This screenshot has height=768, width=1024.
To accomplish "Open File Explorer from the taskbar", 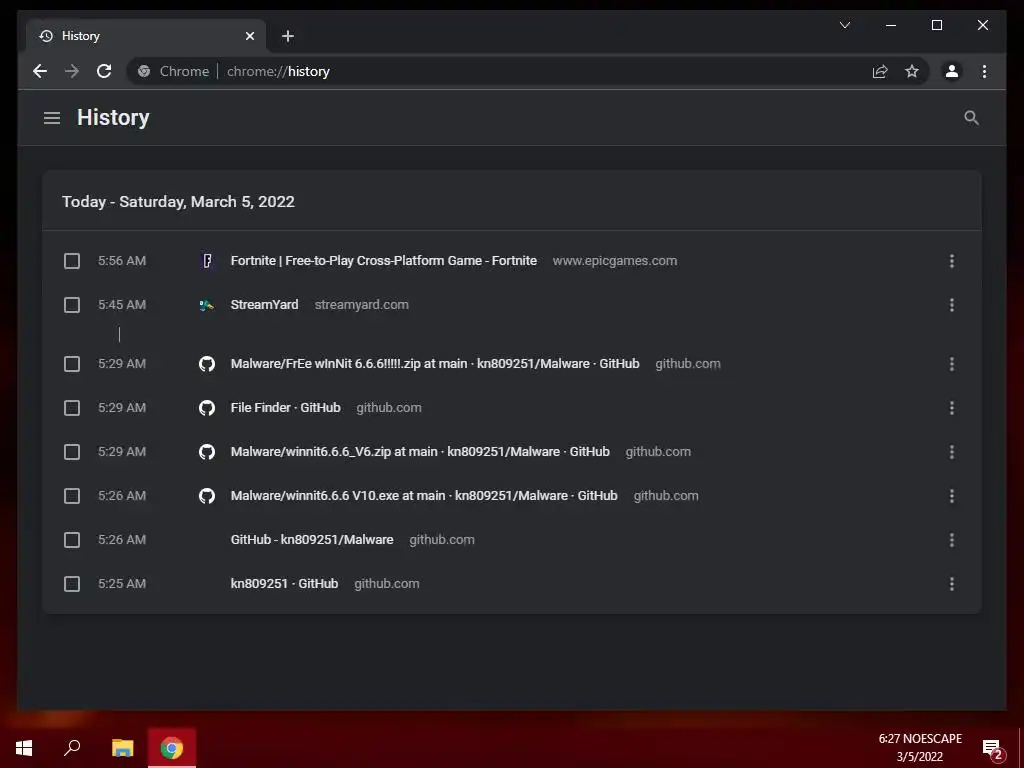I will [x=122, y=748].
